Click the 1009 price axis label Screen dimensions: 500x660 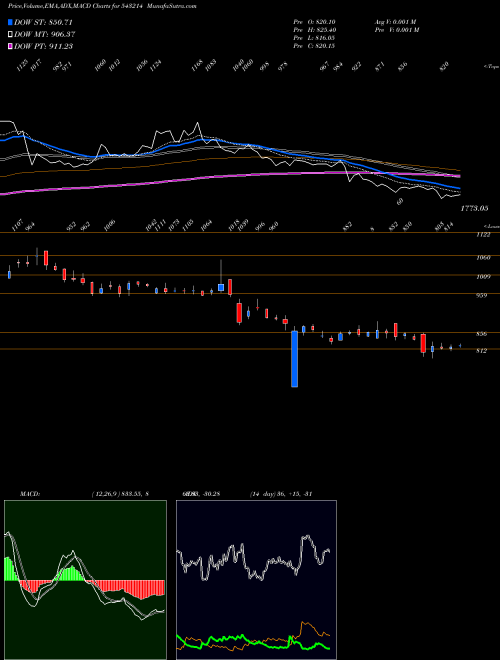(483, 277)
